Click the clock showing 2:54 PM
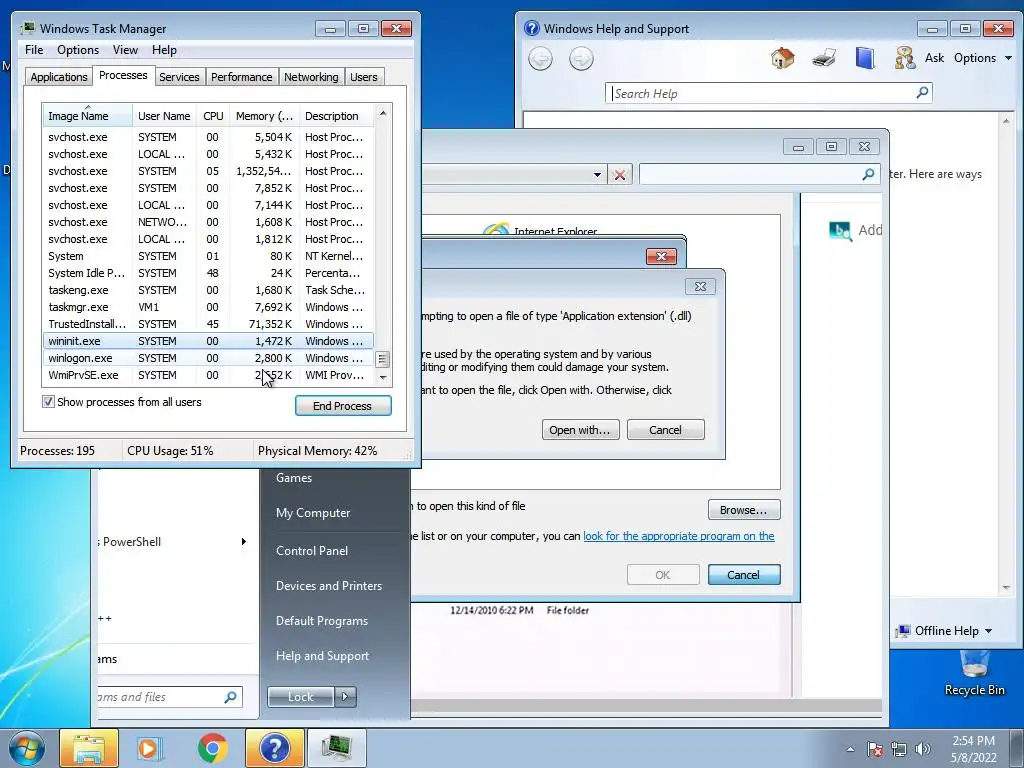This screenshot has height=768, width=1024. tap(973, 741)
